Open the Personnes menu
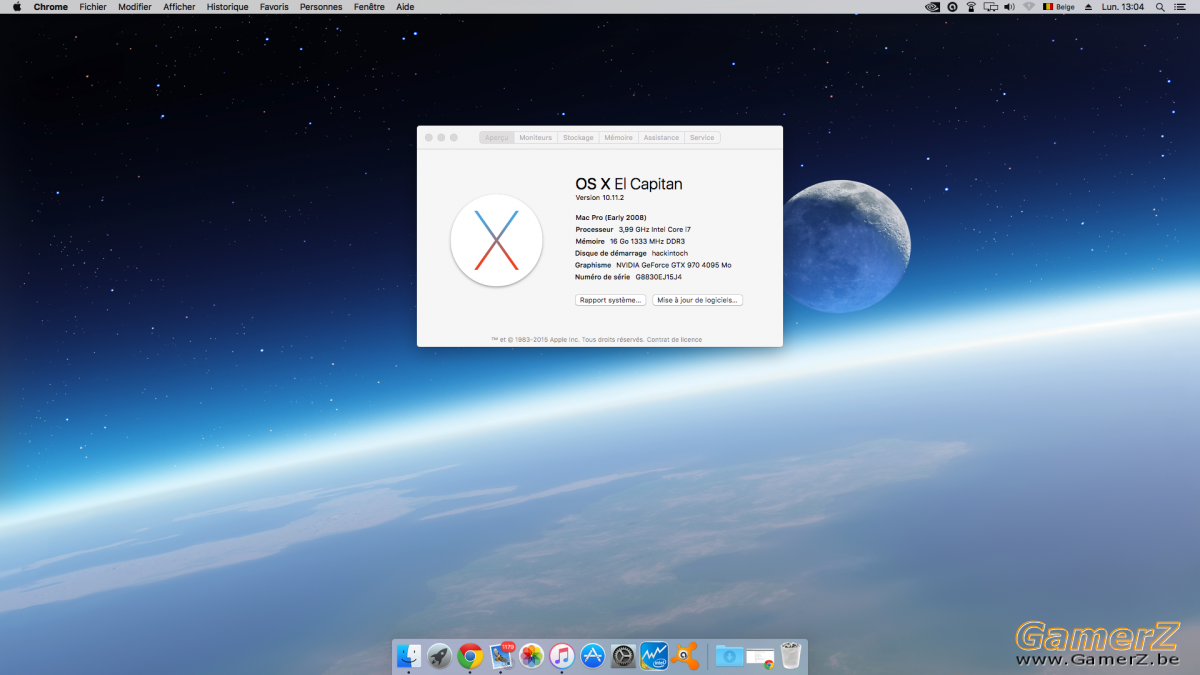 (x=321, y=7)
